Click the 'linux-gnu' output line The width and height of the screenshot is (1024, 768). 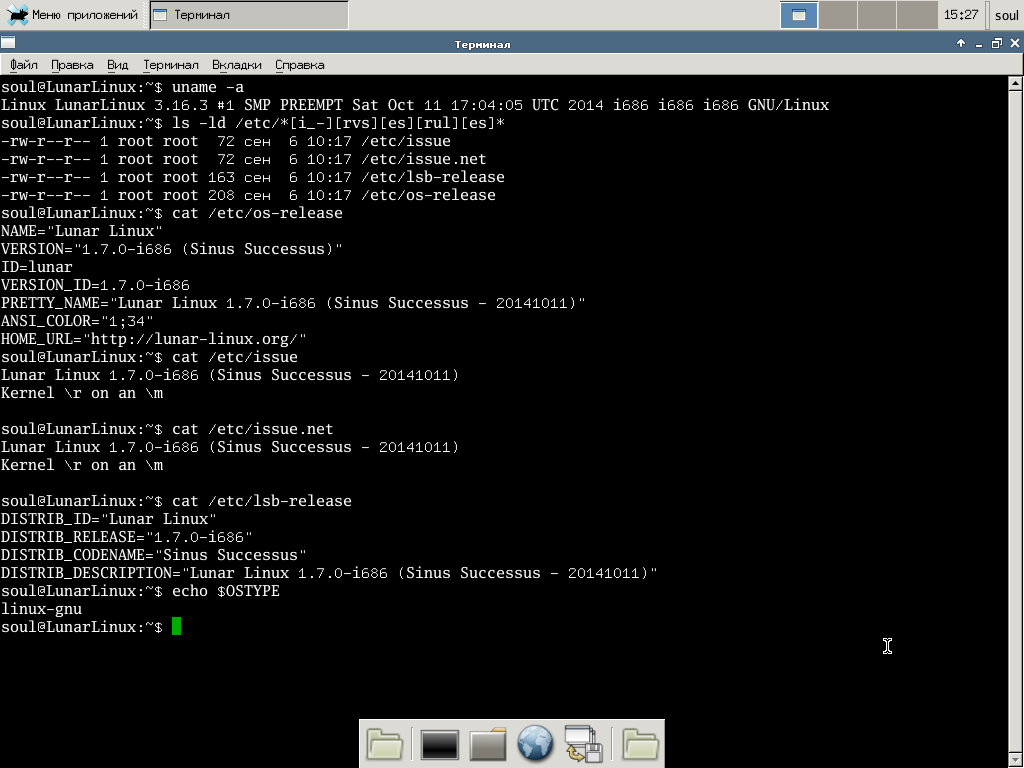tap(41, 609)
